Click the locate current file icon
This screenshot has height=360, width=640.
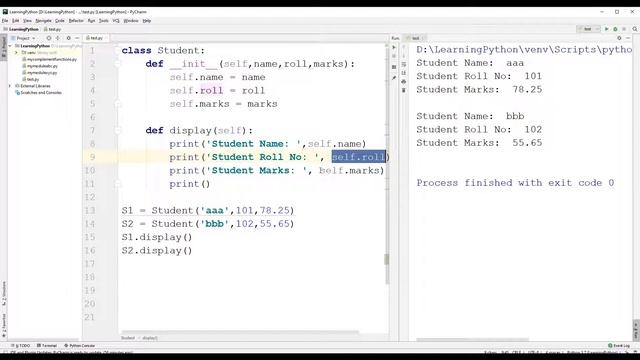(49, 38)
